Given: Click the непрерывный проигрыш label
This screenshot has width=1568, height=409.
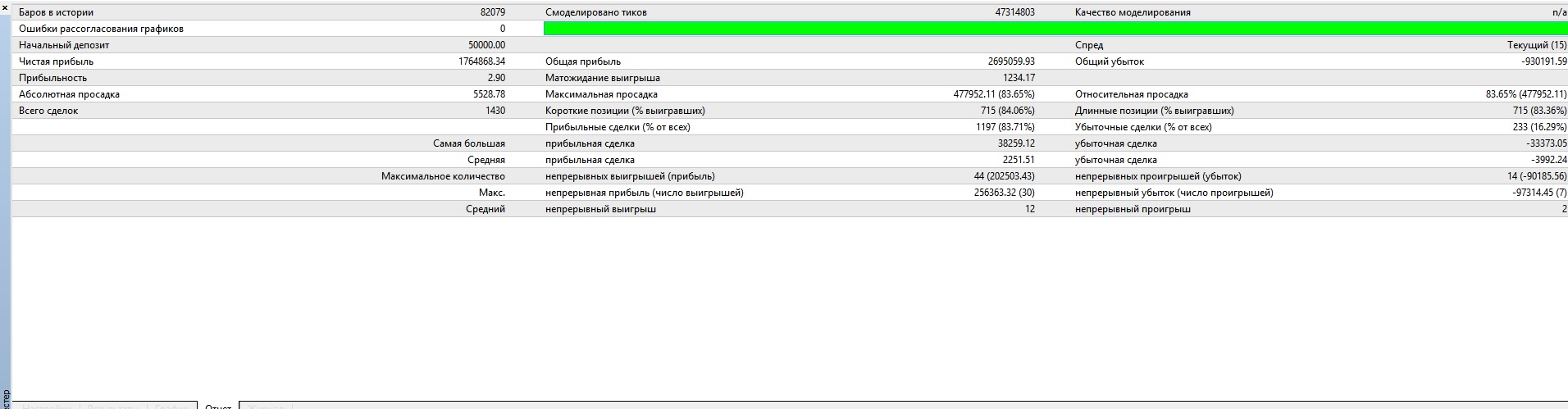Looking at the screenshot, I should 1133,209.
